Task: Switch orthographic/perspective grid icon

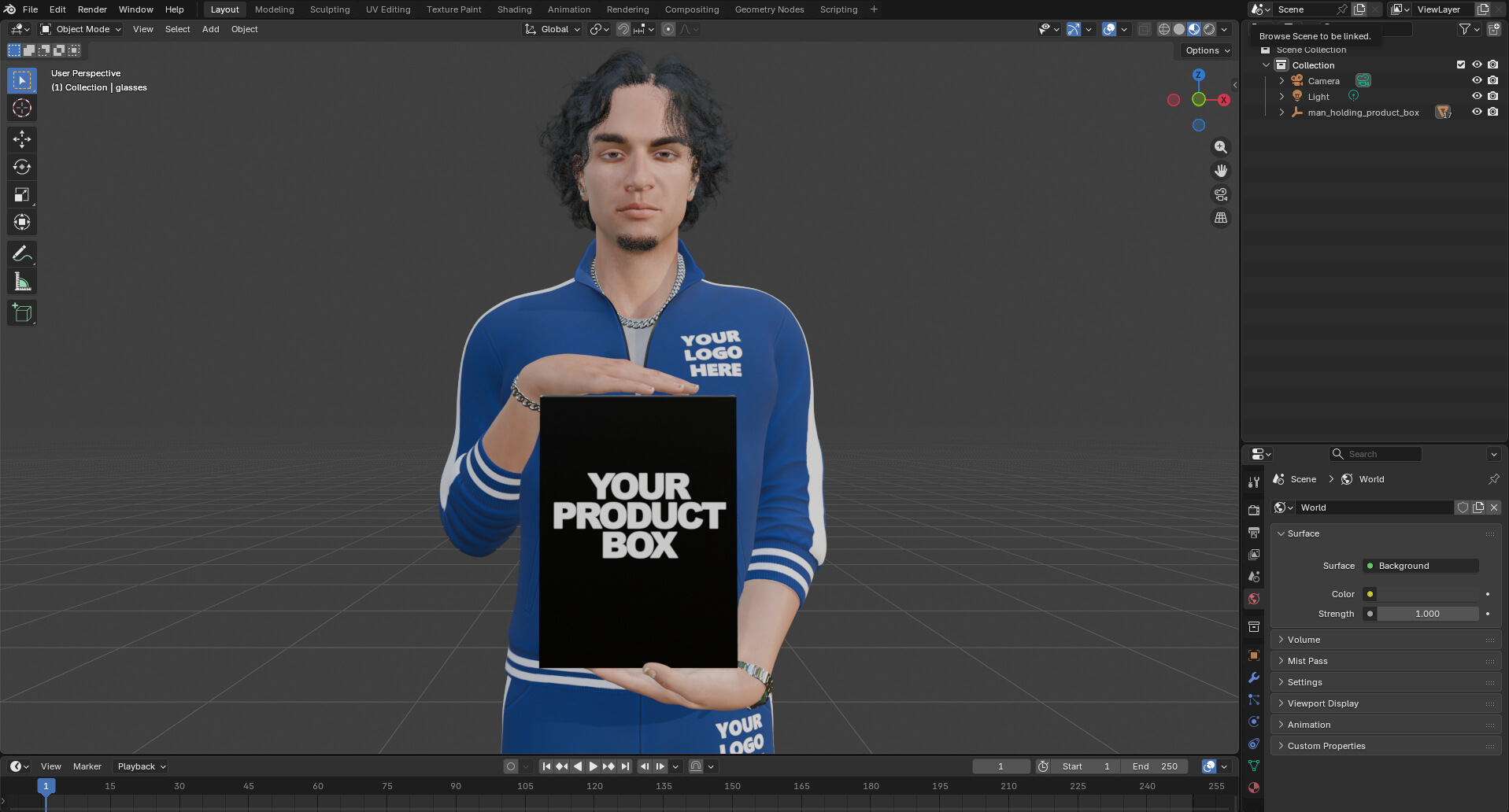Action: point(1221,218)
